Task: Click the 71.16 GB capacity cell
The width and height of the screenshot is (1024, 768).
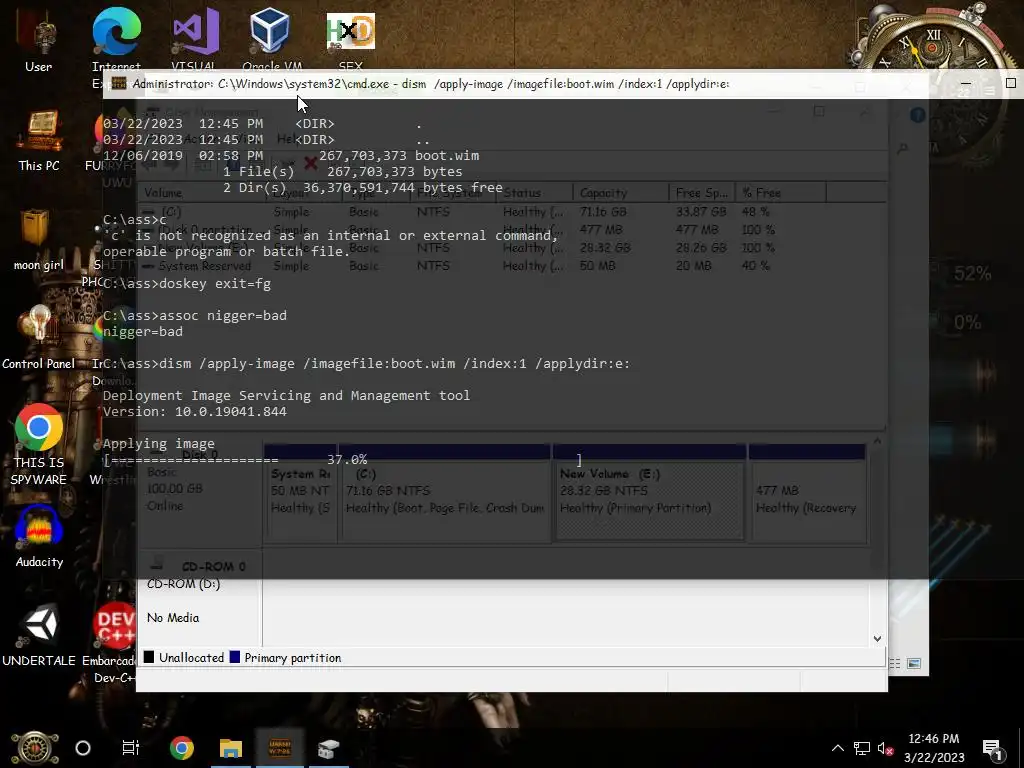Action: click(603, 212)
